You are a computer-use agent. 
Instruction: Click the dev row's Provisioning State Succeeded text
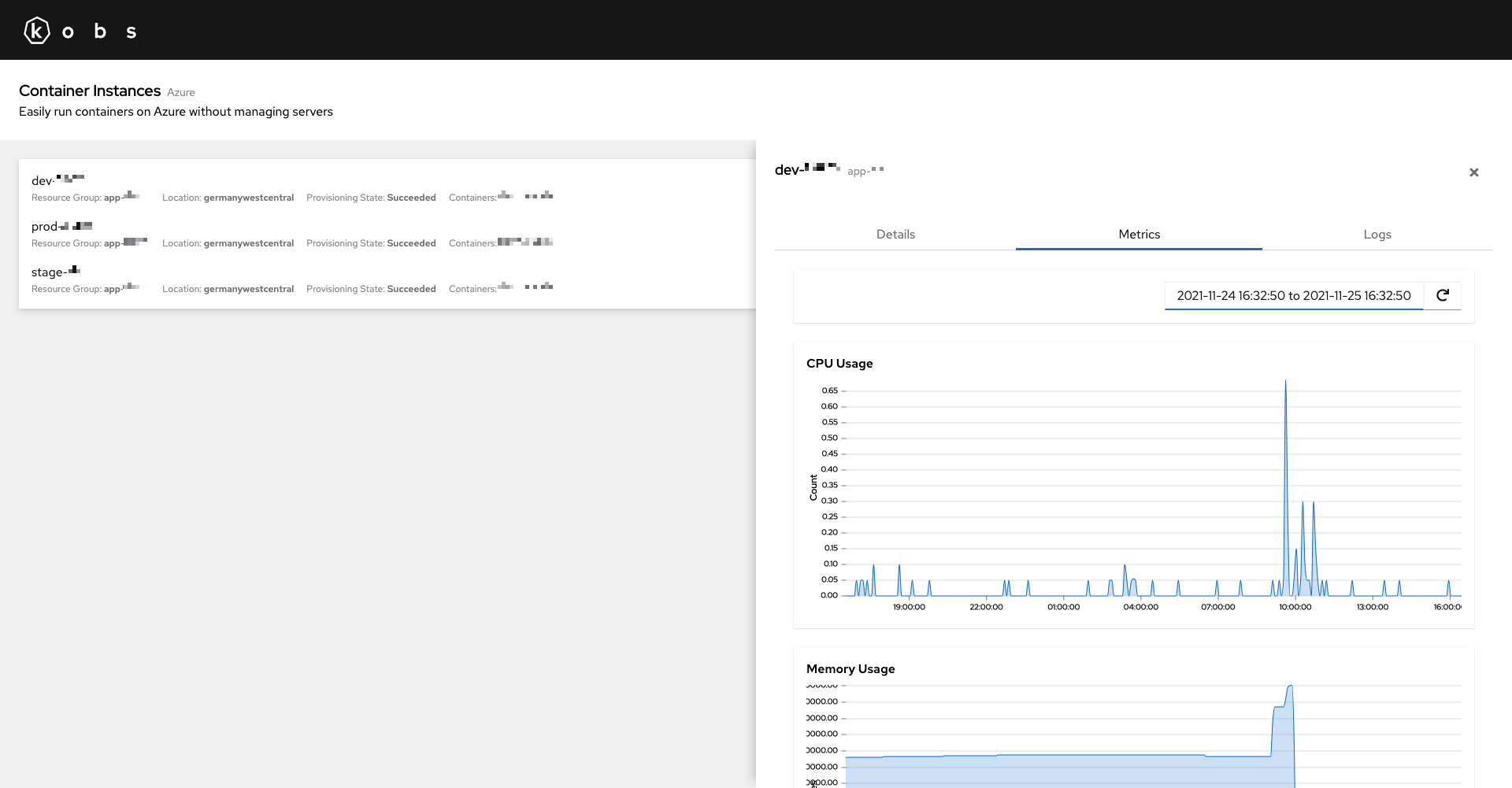coord(371,198)
